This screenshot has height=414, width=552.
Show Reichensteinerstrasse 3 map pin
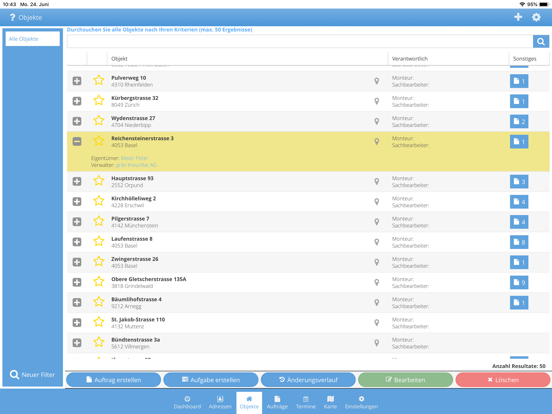(x=376, y=142)
